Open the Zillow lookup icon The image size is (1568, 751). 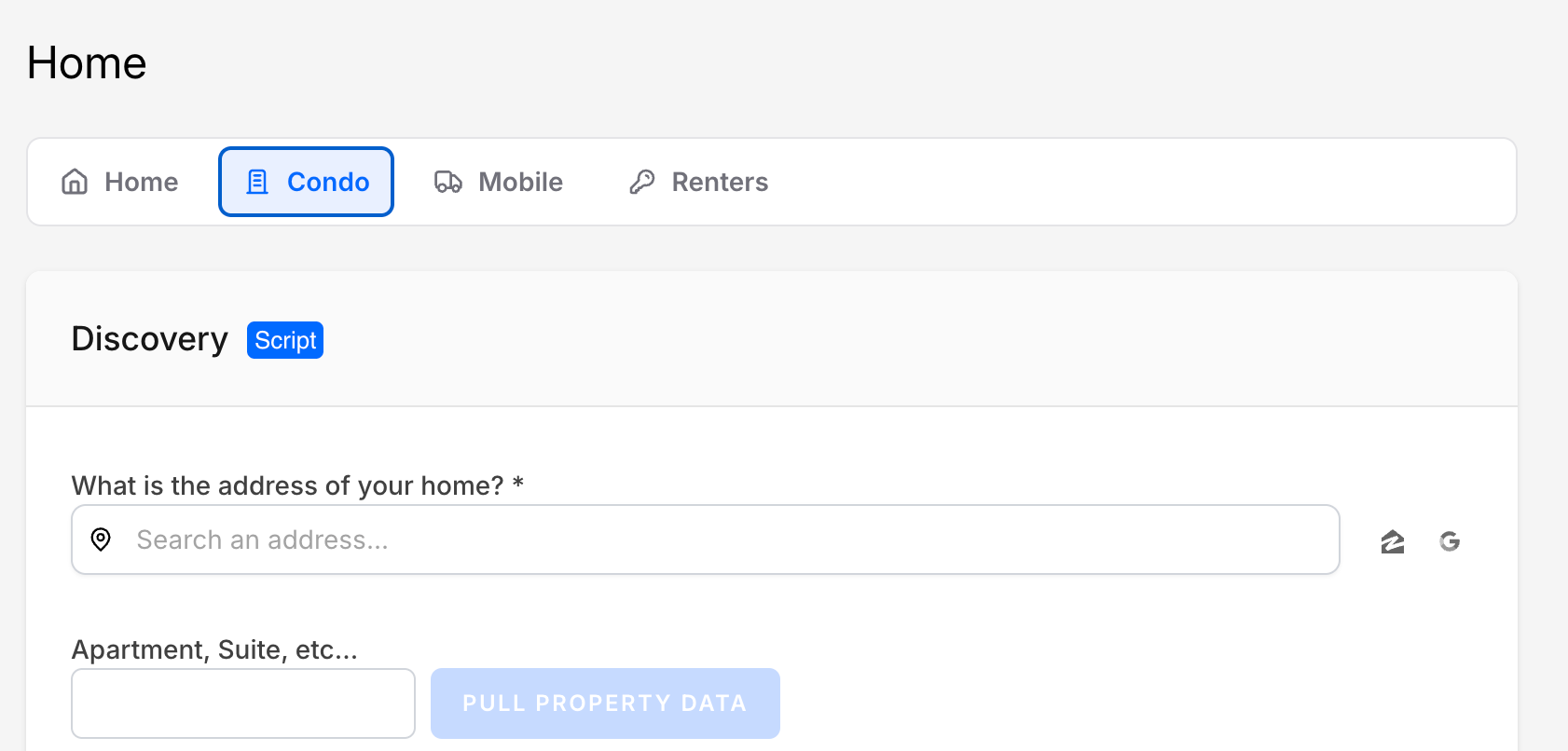(x=1393, y=541)
